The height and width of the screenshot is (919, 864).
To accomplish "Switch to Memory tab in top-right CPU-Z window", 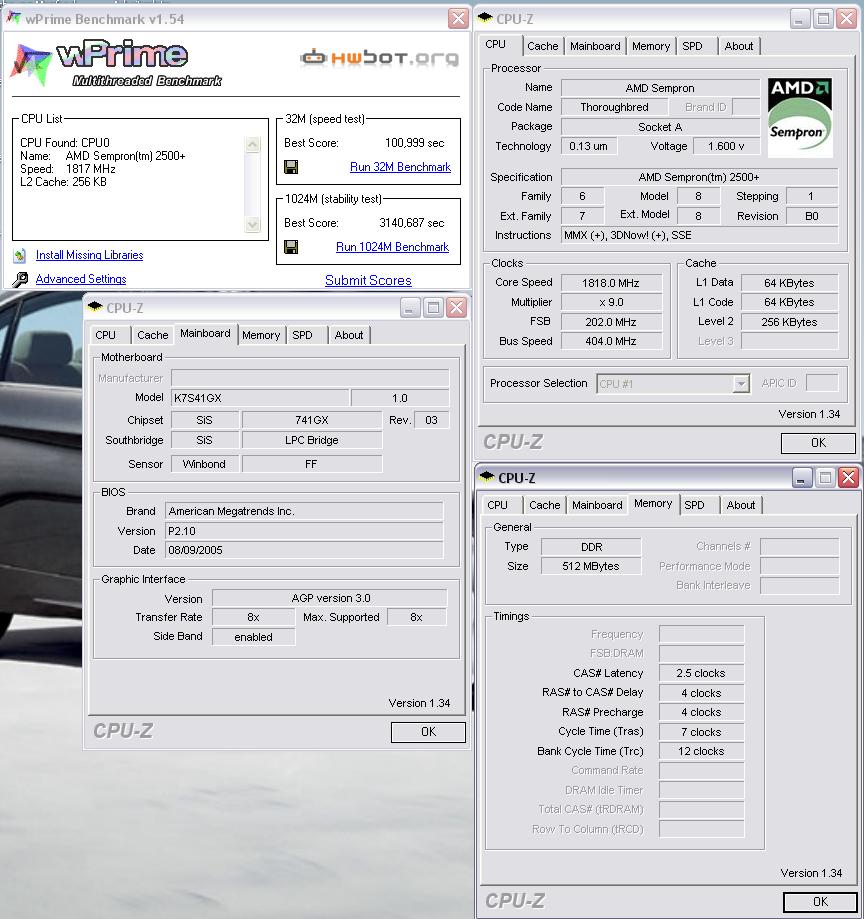I will [651, 46].
